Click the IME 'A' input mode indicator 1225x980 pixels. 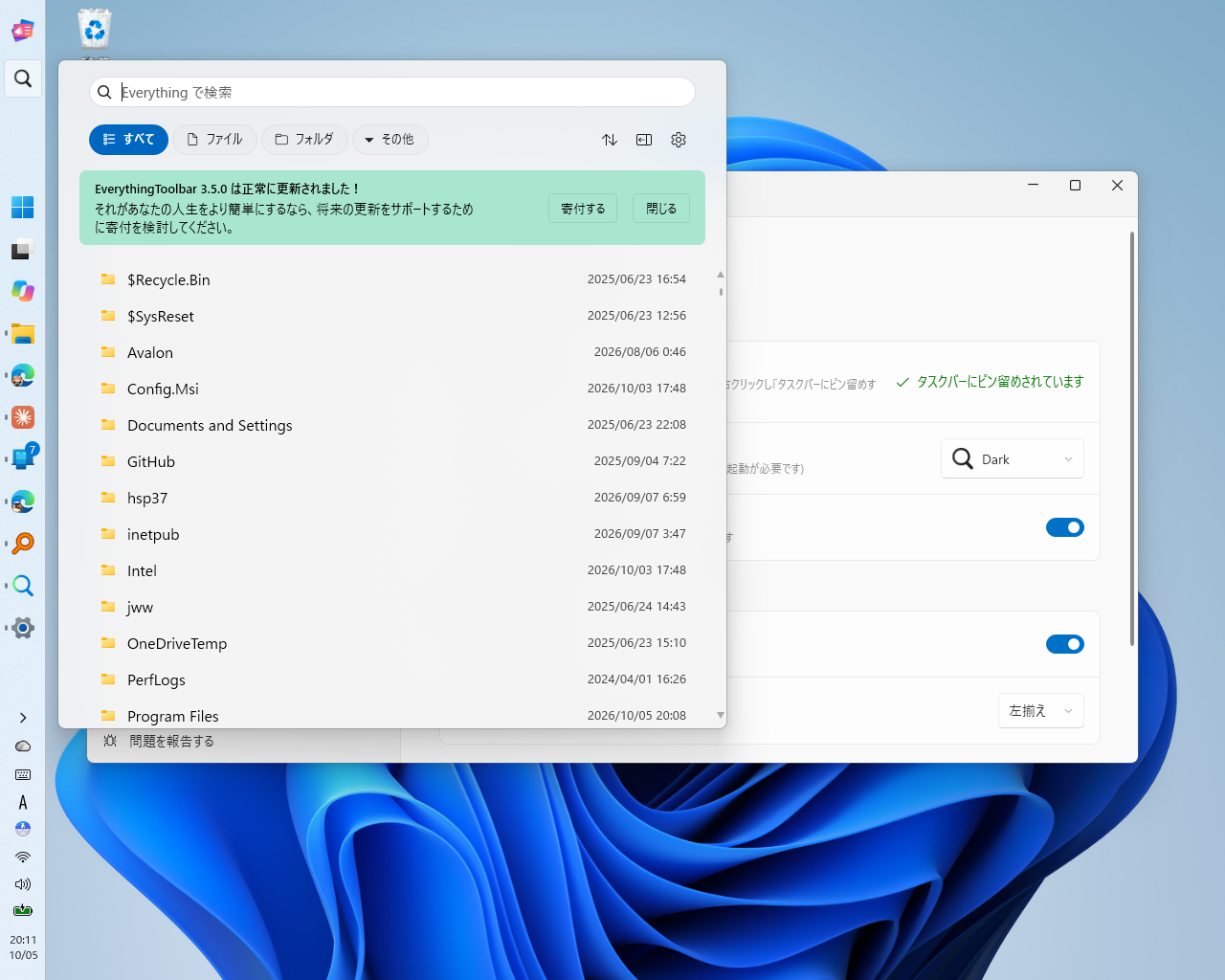click(x=23, y=802)
